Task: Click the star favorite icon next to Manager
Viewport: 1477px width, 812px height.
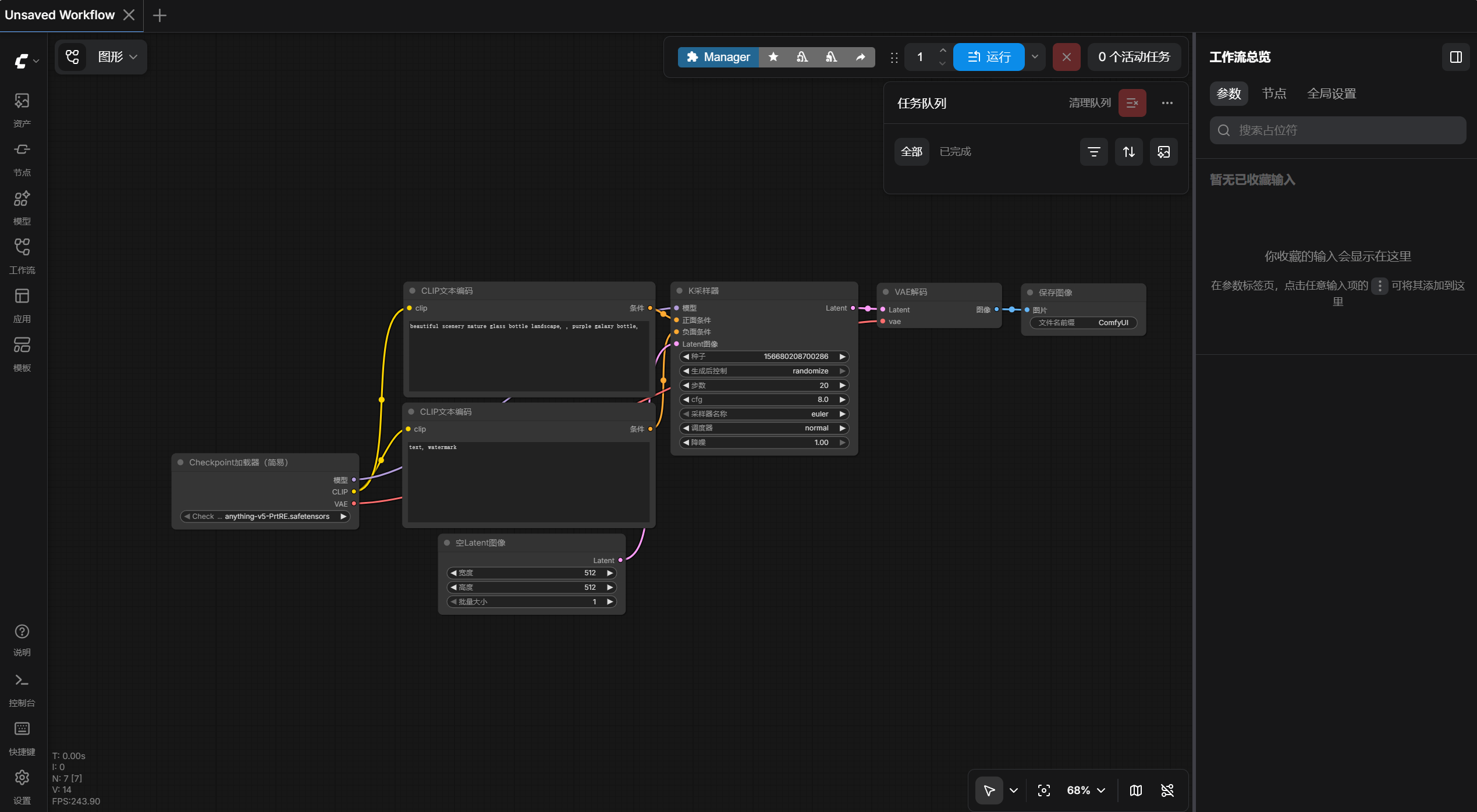Action: [x=773, y=57]
